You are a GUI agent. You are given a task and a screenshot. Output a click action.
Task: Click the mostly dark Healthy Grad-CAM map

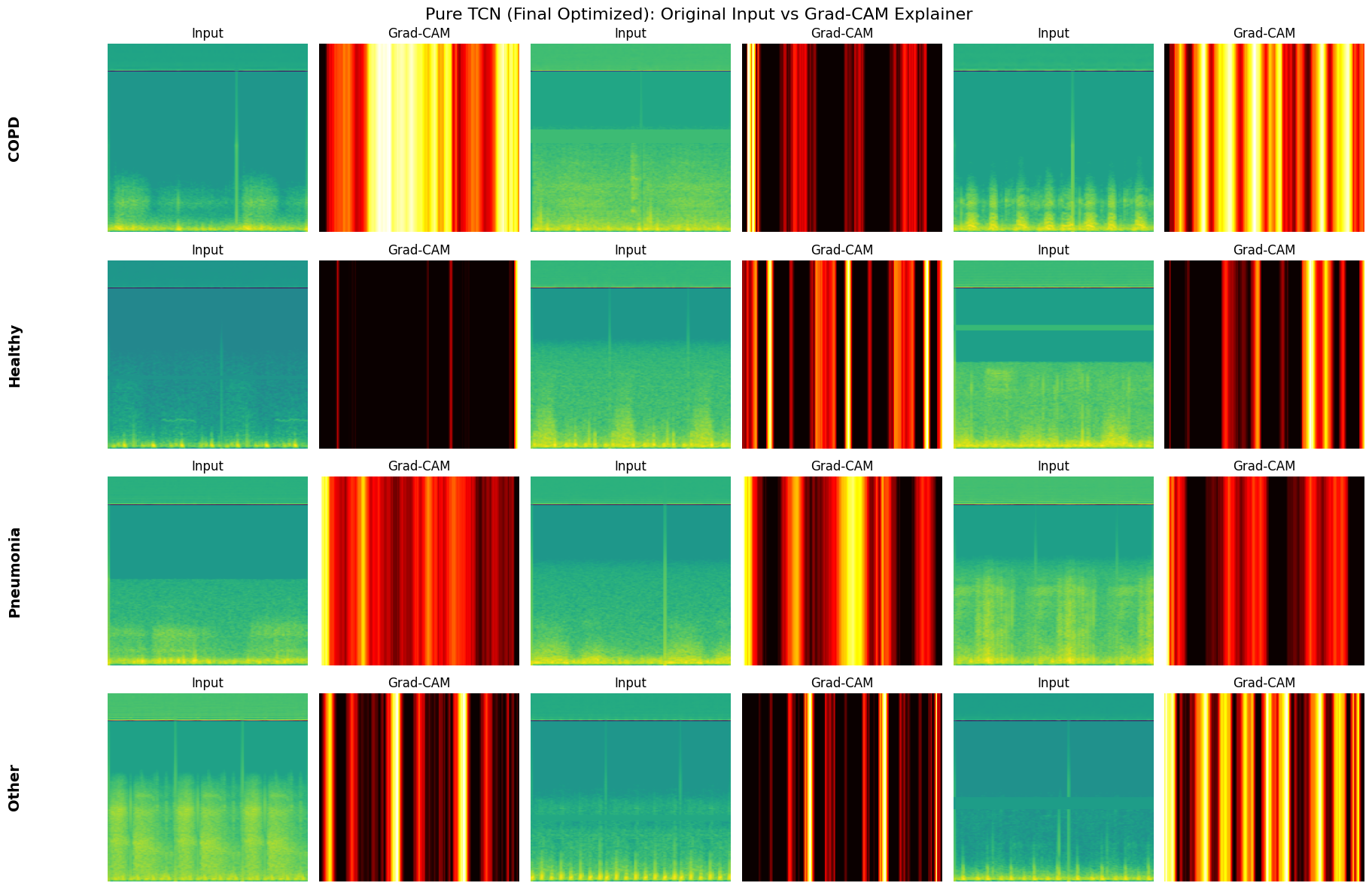[x=418, y=352]
